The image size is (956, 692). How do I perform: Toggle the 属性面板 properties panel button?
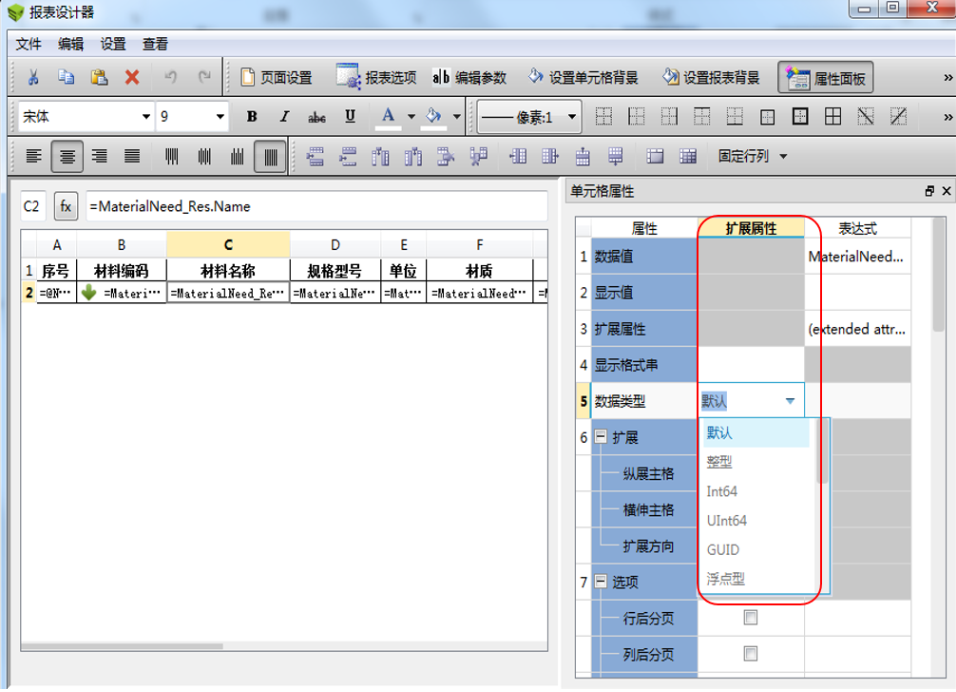tap(826, 77)
